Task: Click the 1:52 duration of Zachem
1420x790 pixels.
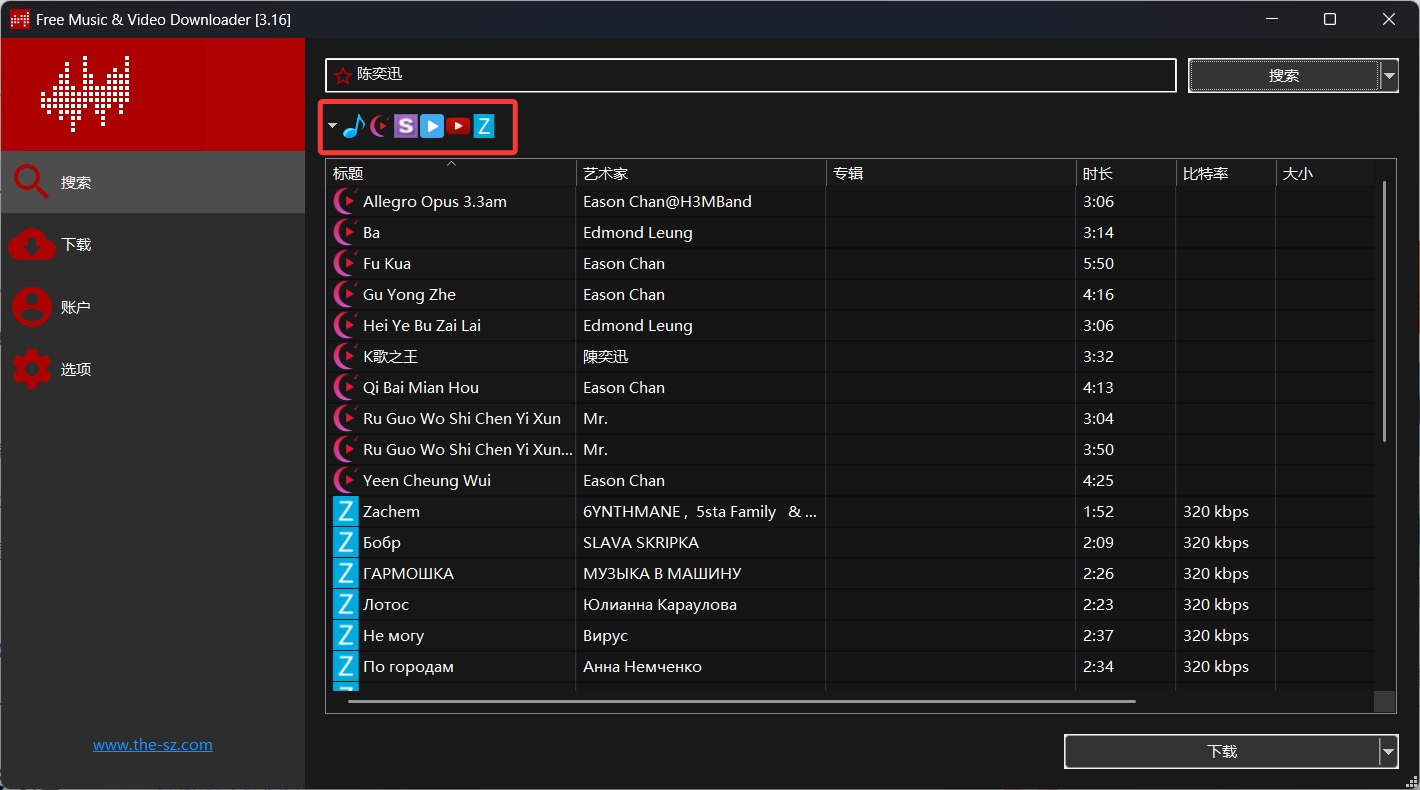Action: 1098,512
